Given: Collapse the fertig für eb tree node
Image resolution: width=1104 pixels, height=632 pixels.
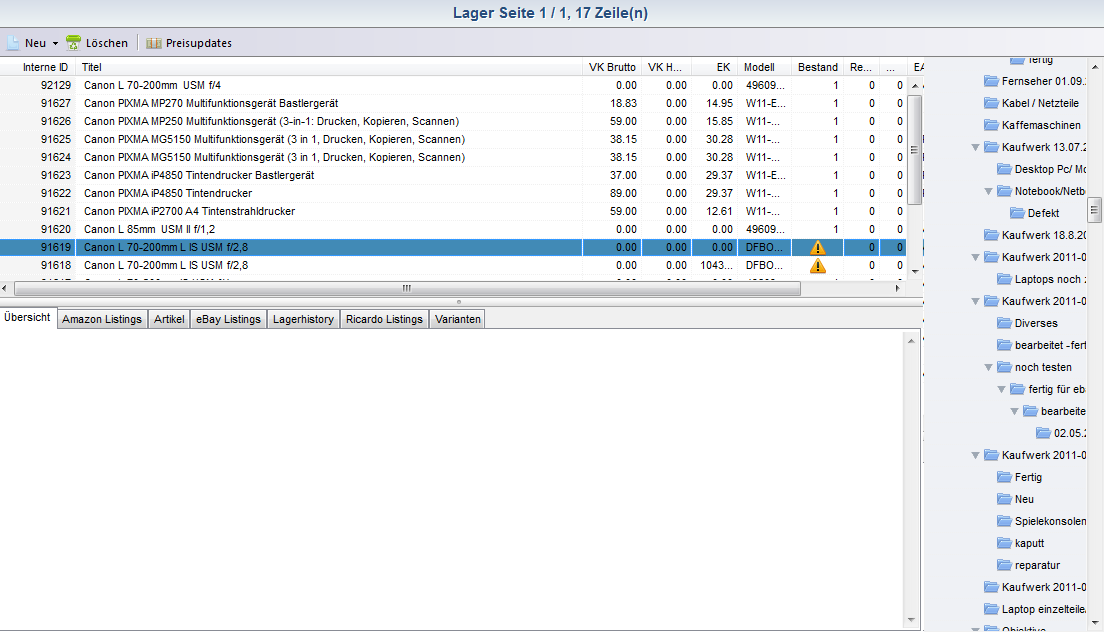Looking at the screenshot, I should coord(1002,389).
